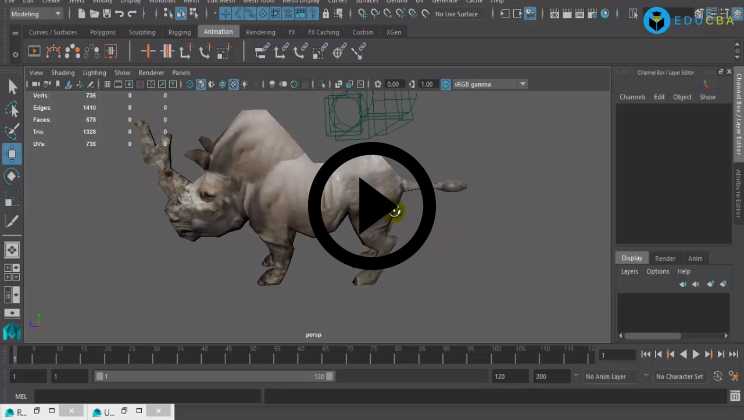
Task: Click the Play forwards button
Action: tap(696, 354)
